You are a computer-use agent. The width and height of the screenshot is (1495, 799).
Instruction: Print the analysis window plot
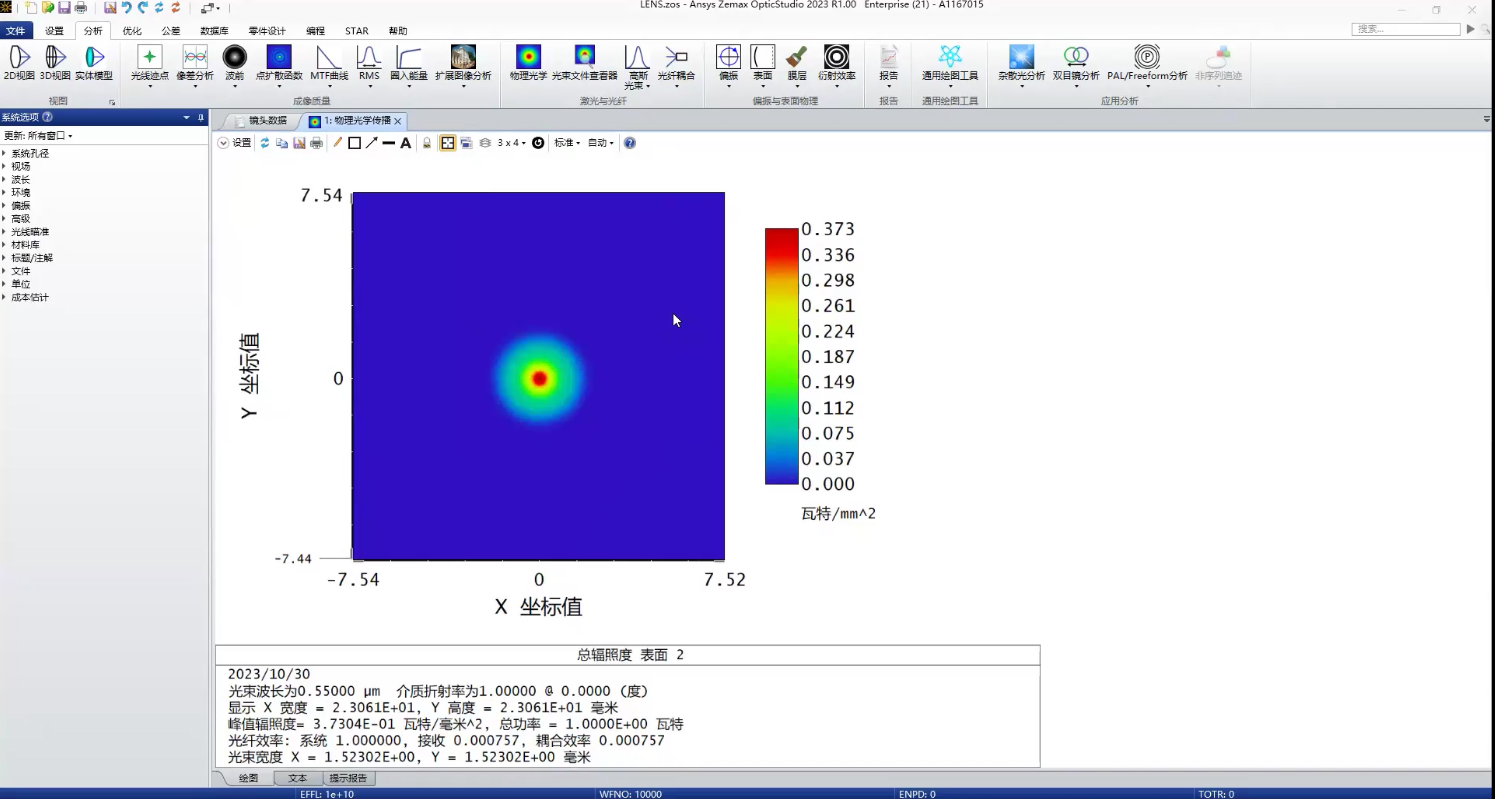316,143
